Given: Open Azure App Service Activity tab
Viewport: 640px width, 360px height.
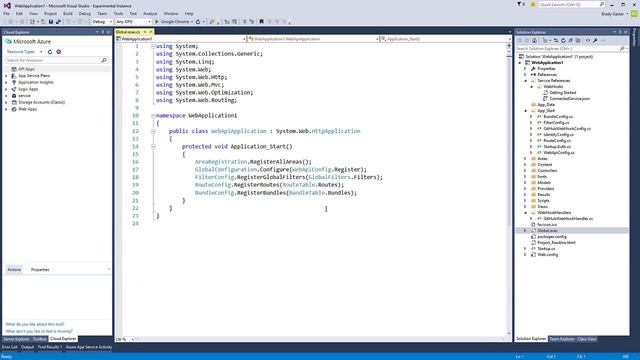Looking at the screenshot, I should [89, 347].
